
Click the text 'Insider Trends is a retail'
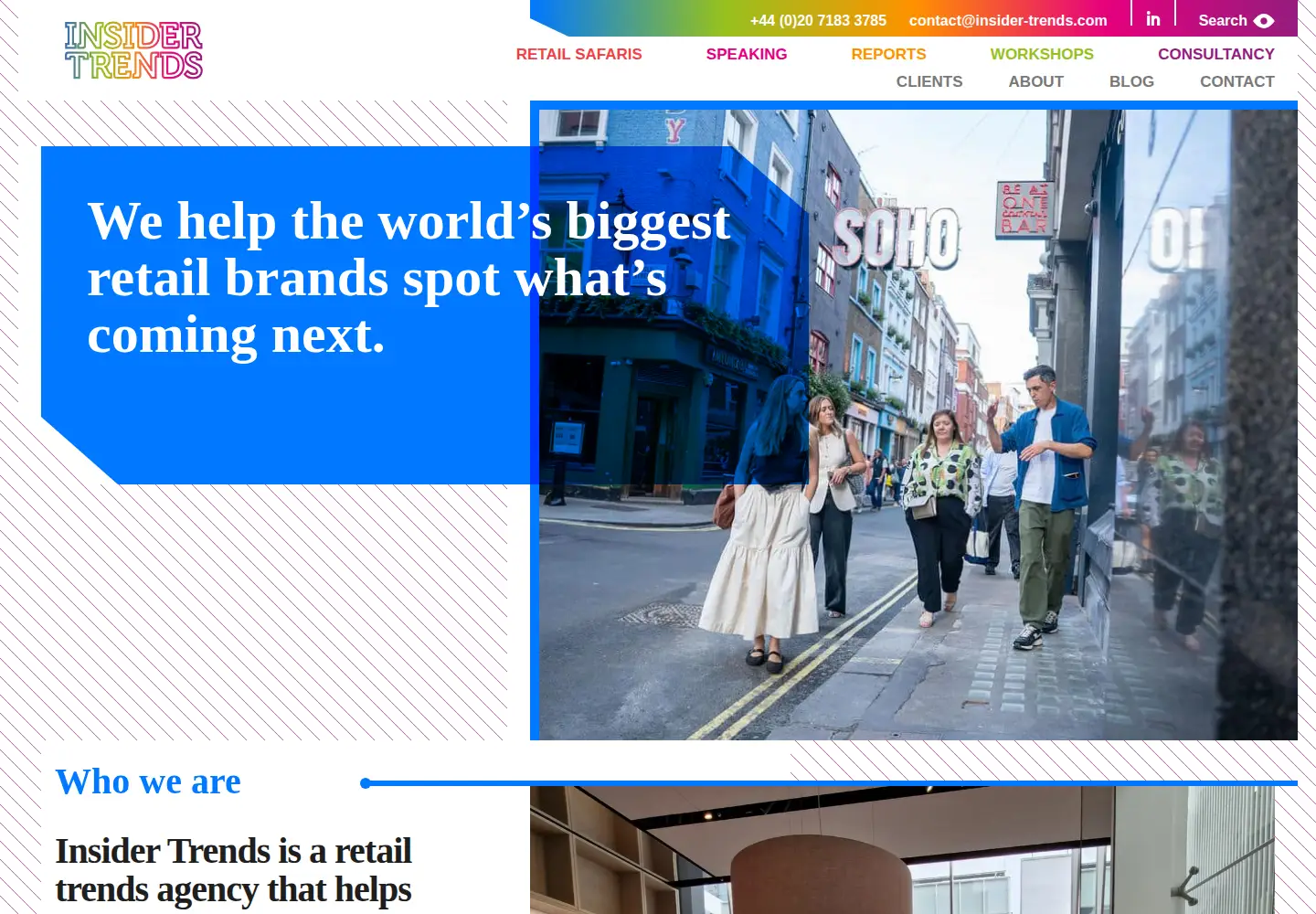click(x=233, y=851)
